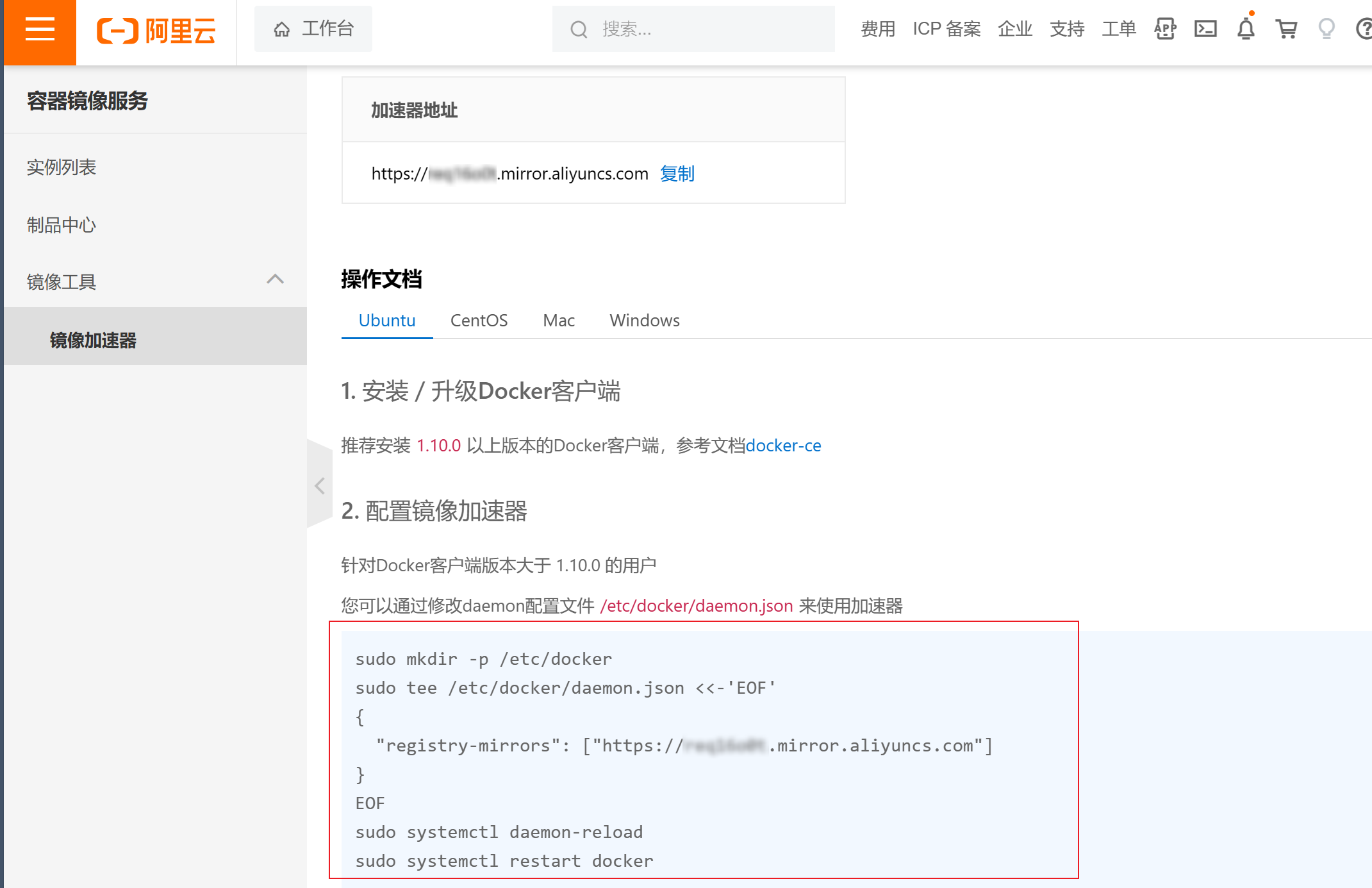Switch to the CentOS tab
The width and height of the screenshot is (1372, 888).
pyautogui.click(x=479, y=321)
